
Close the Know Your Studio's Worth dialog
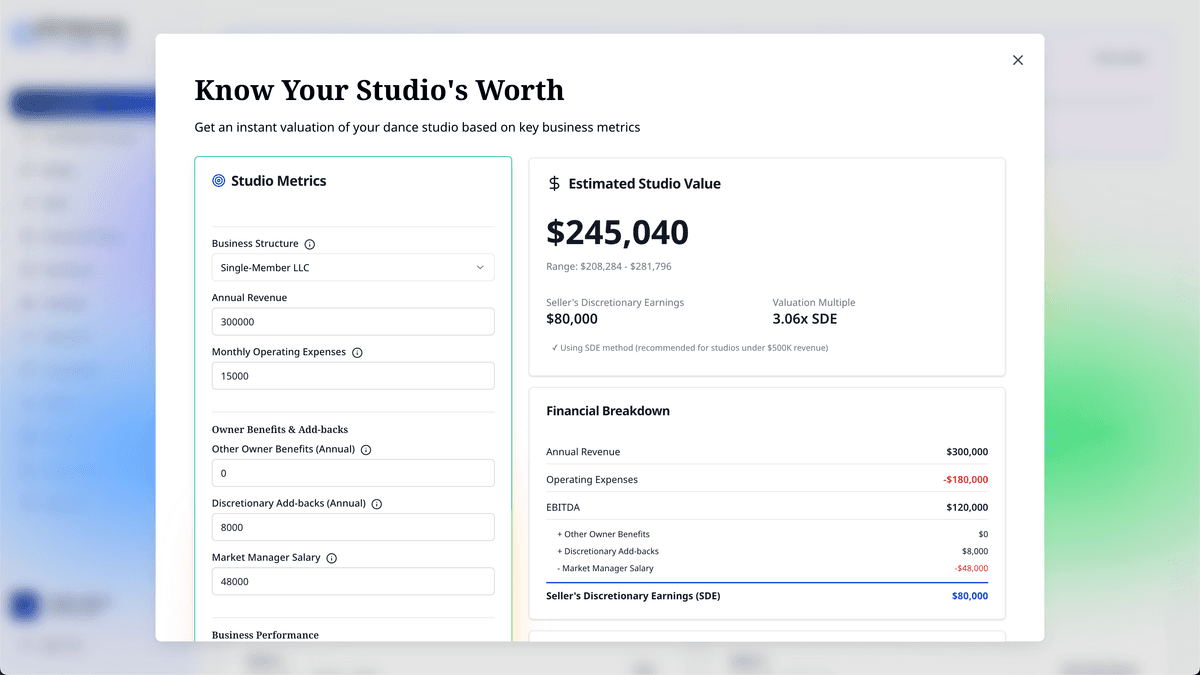click(x=1018, y=60)
